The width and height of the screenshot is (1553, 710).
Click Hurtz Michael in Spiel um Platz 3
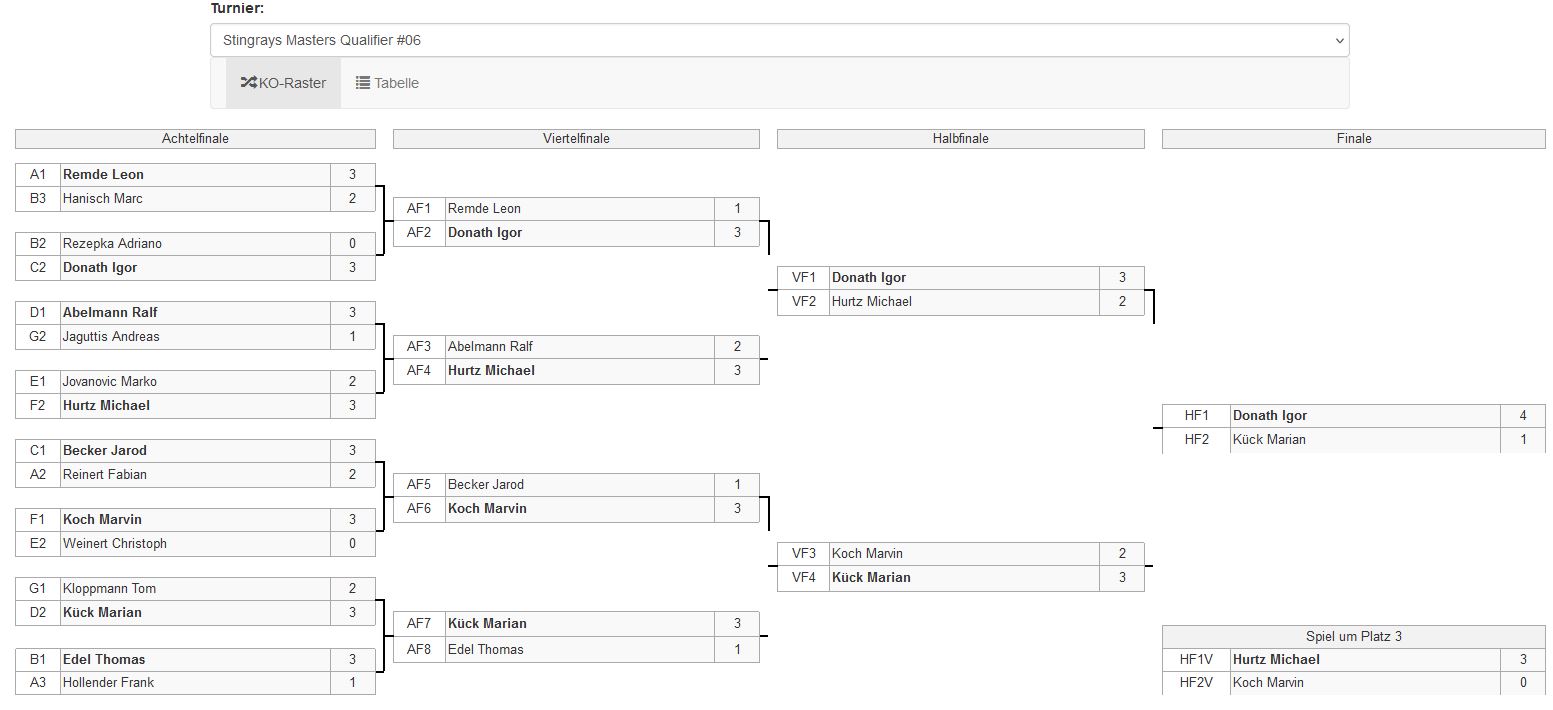1276,660
